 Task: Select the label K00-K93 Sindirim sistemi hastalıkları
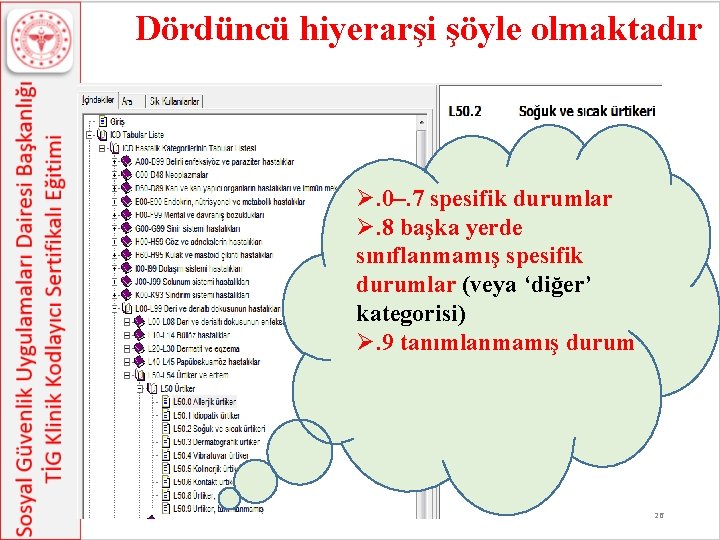[x=192, y=295]
